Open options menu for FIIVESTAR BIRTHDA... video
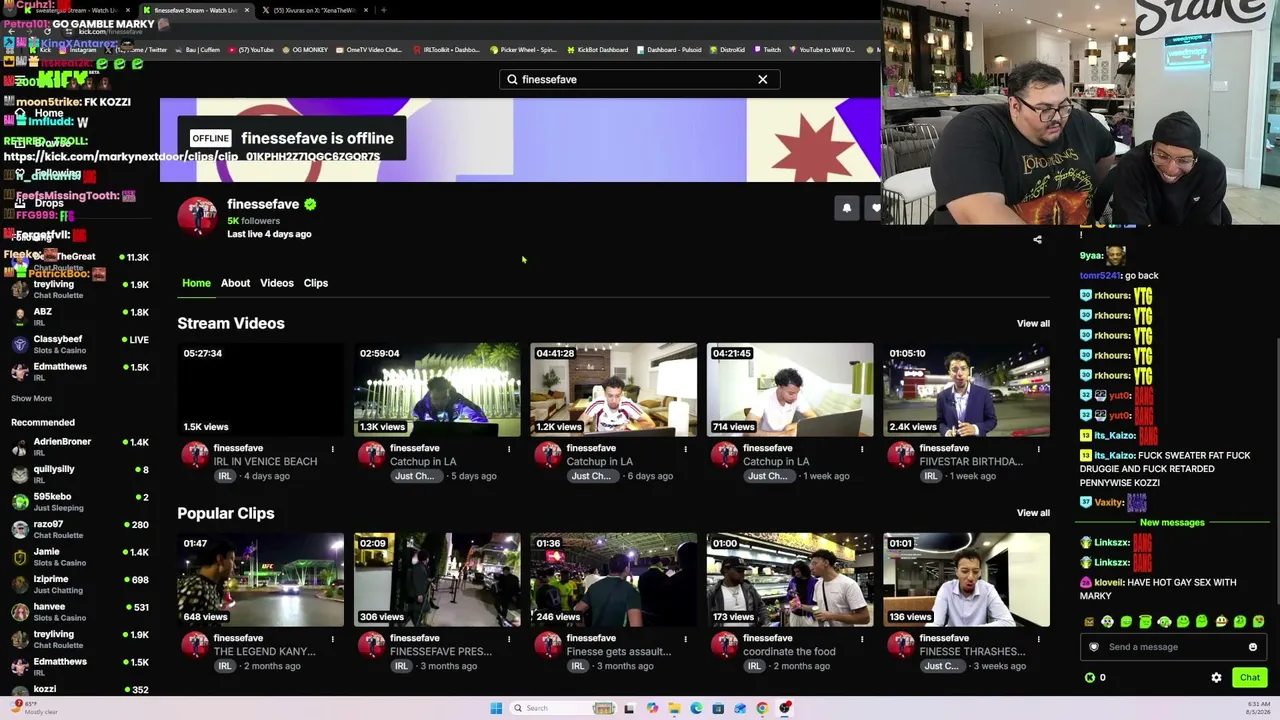 [1039, 449]
